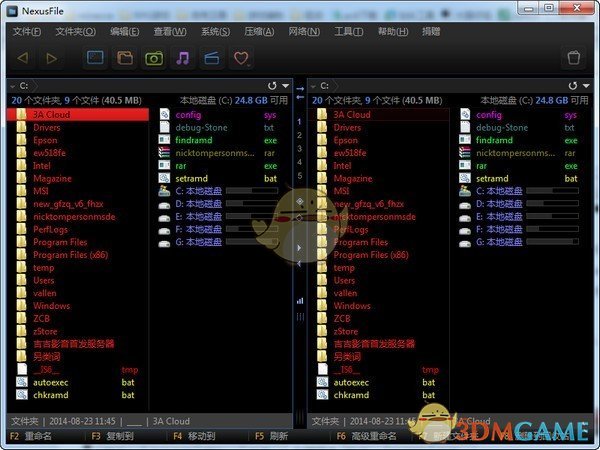The width and height of the screenshot is (600, 450).
Task: Open the 工具(T) menu
Action: click(349, 32)
